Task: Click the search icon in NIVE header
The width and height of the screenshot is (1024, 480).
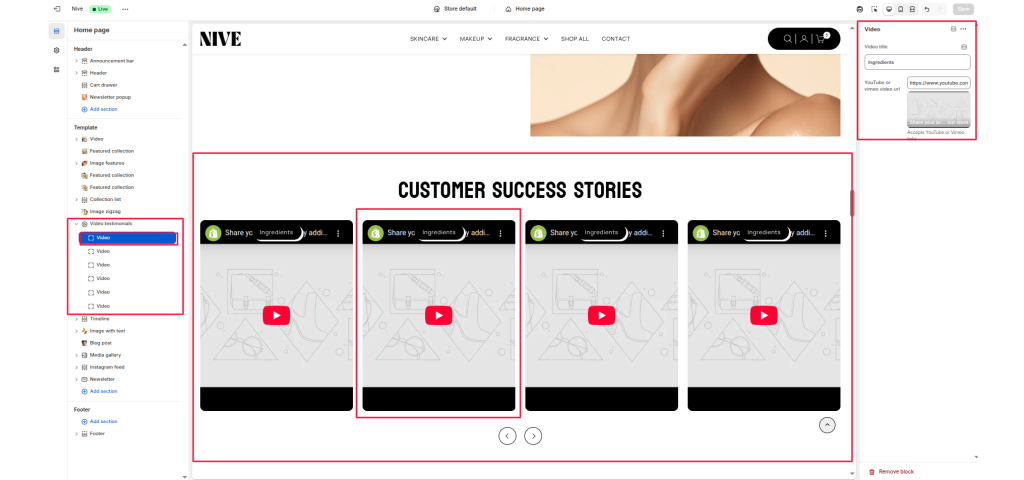Action: (788, 39)
